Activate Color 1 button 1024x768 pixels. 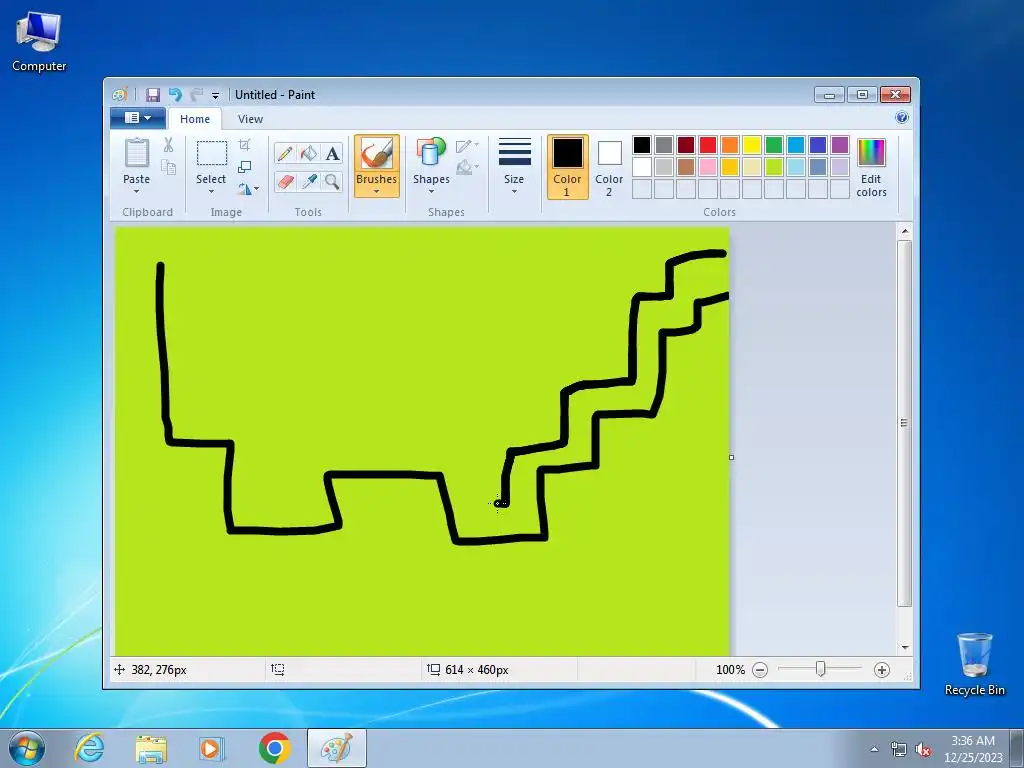click(567, 167)
